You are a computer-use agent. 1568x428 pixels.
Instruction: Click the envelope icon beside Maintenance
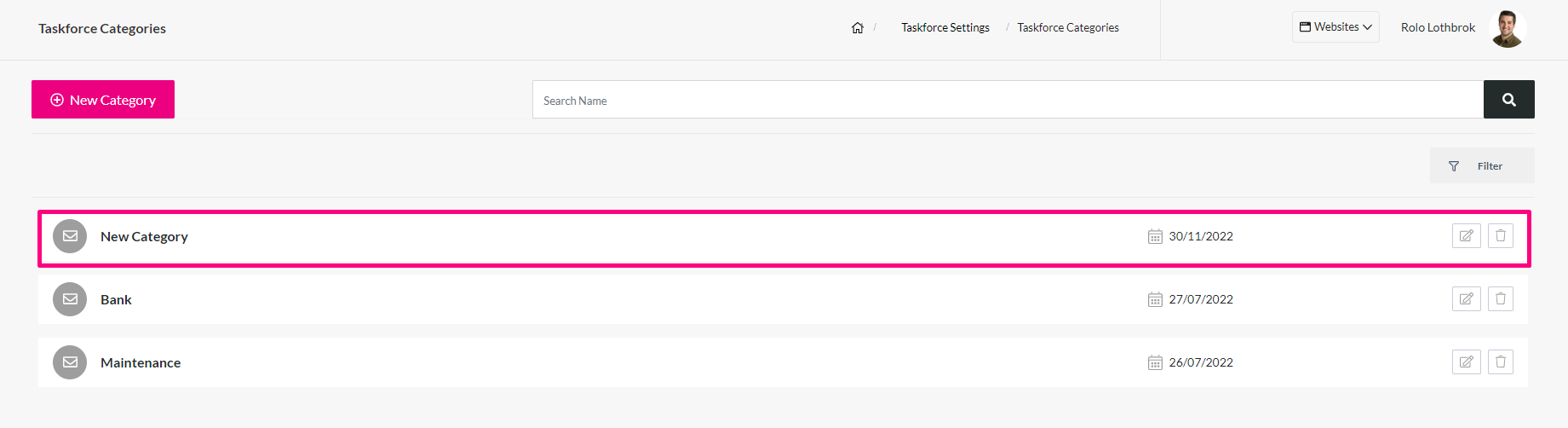70,362
